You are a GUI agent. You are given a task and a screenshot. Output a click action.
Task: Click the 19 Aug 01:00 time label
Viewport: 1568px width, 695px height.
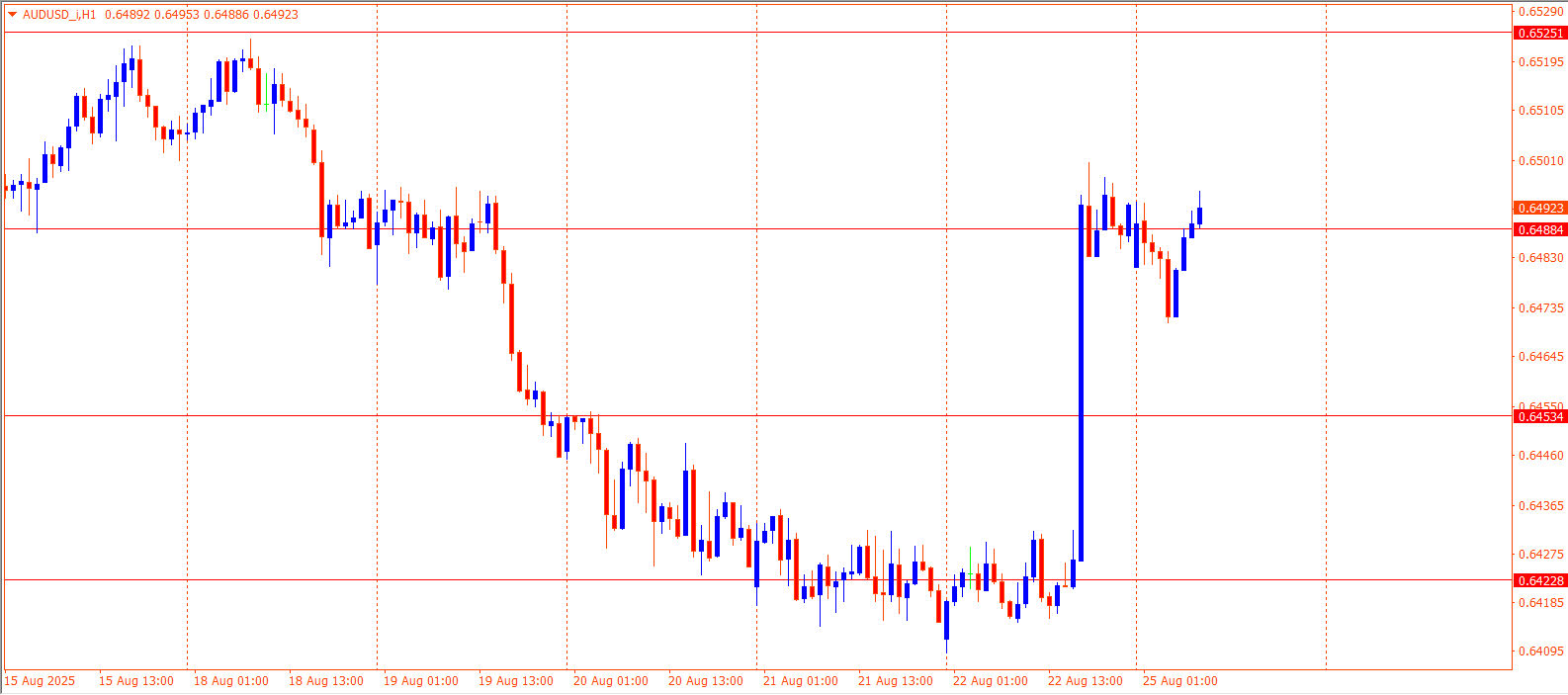point(421,681)
